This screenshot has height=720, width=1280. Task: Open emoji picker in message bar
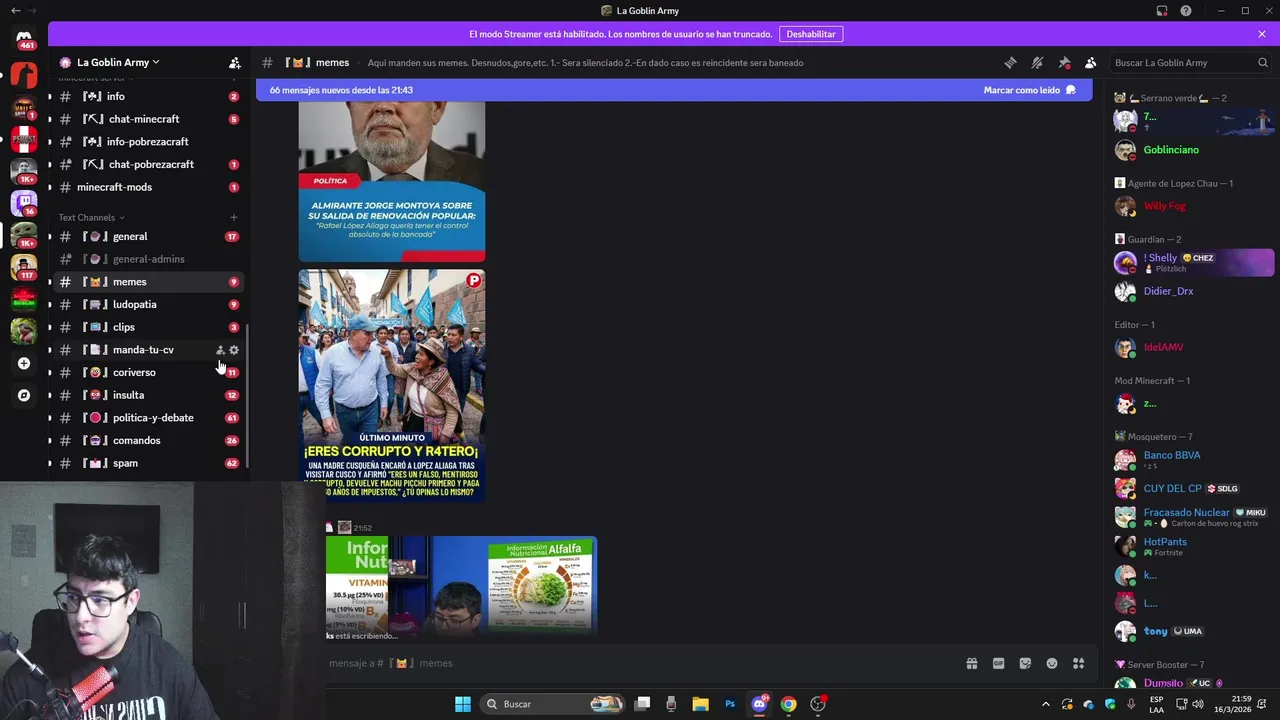1052,663
